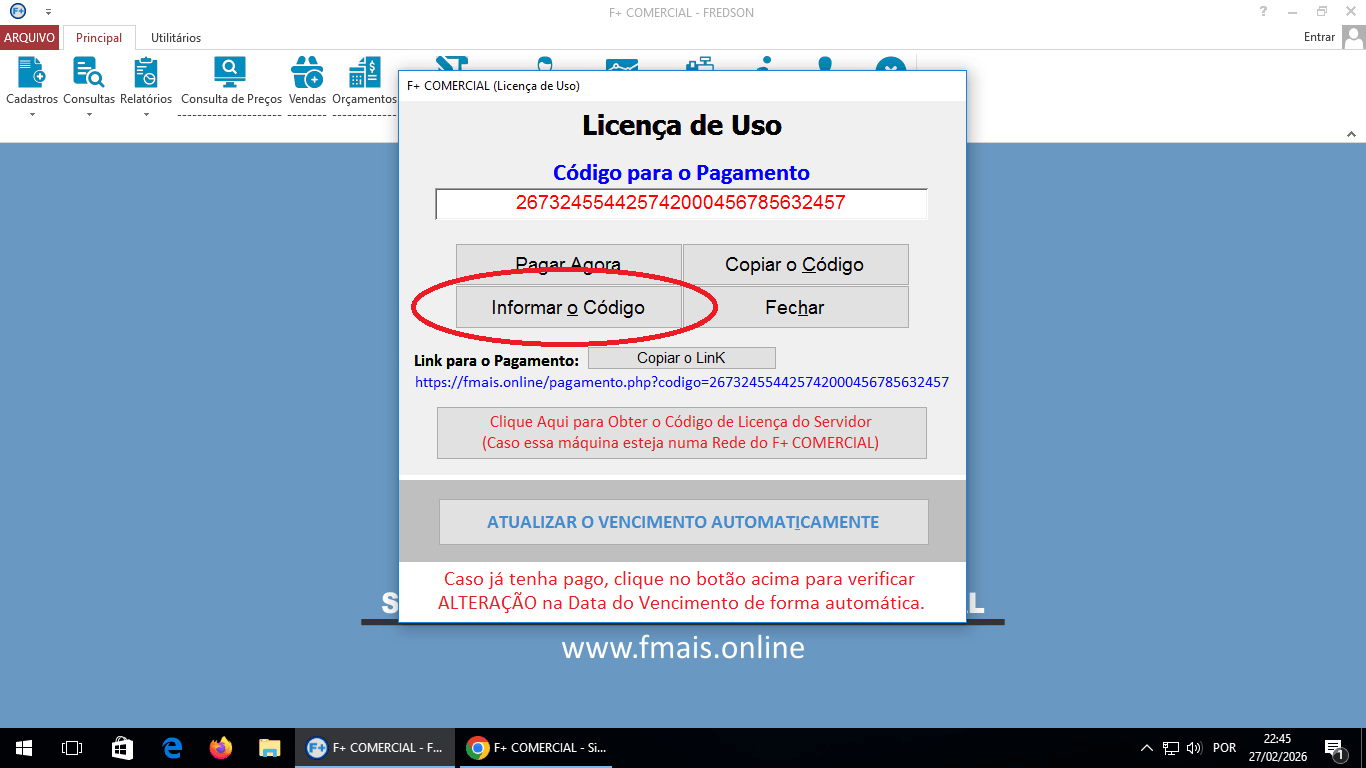This screenshot has width=1366, height=768.
Task: Launch Firefox from the taskbar
Action: (219, 747)
